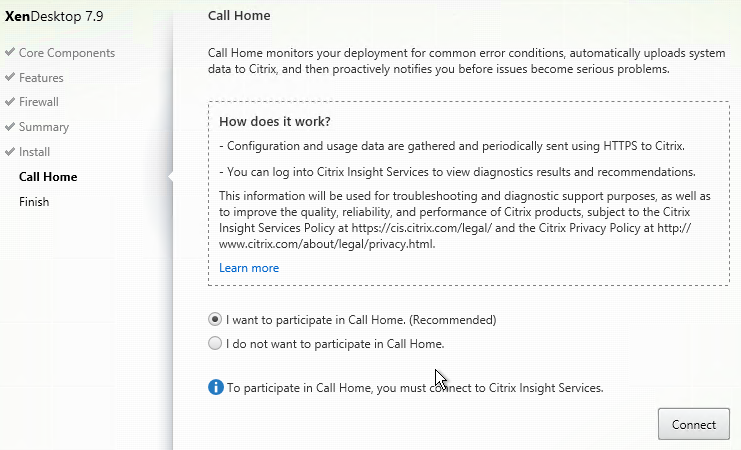Click the Call Home page heading
Viewport: 741px width, 450px height.
click(x=239, y=16)
